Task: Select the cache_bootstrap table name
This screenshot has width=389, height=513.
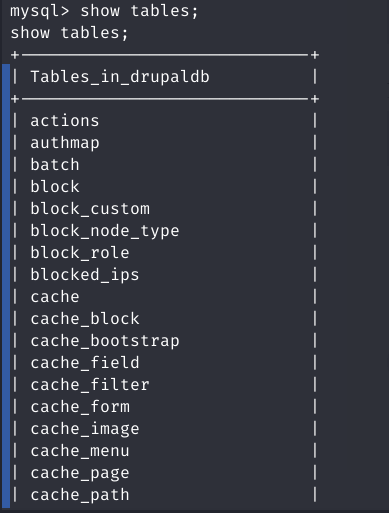Action: click(x=105, y=341)
